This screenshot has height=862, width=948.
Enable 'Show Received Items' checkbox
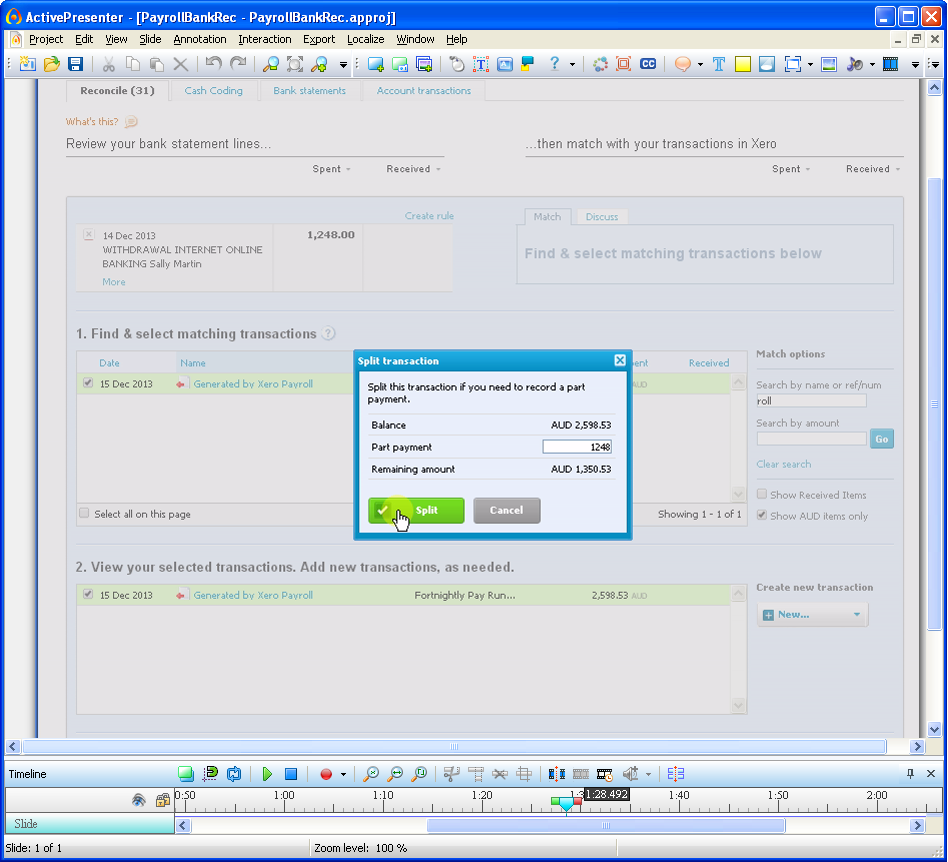pos(762,495)
